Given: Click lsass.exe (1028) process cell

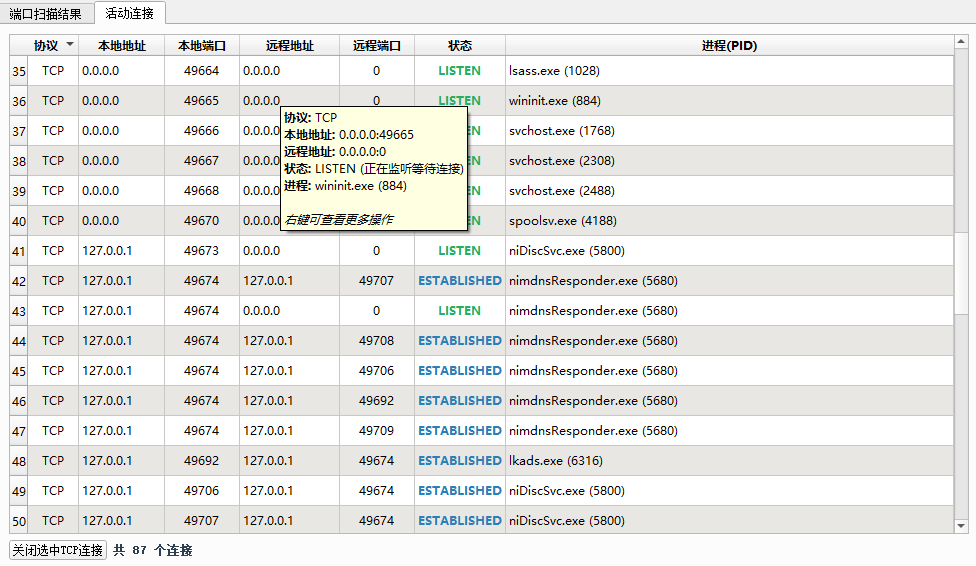Looking at the screenshot, I should tap(730, 71).
